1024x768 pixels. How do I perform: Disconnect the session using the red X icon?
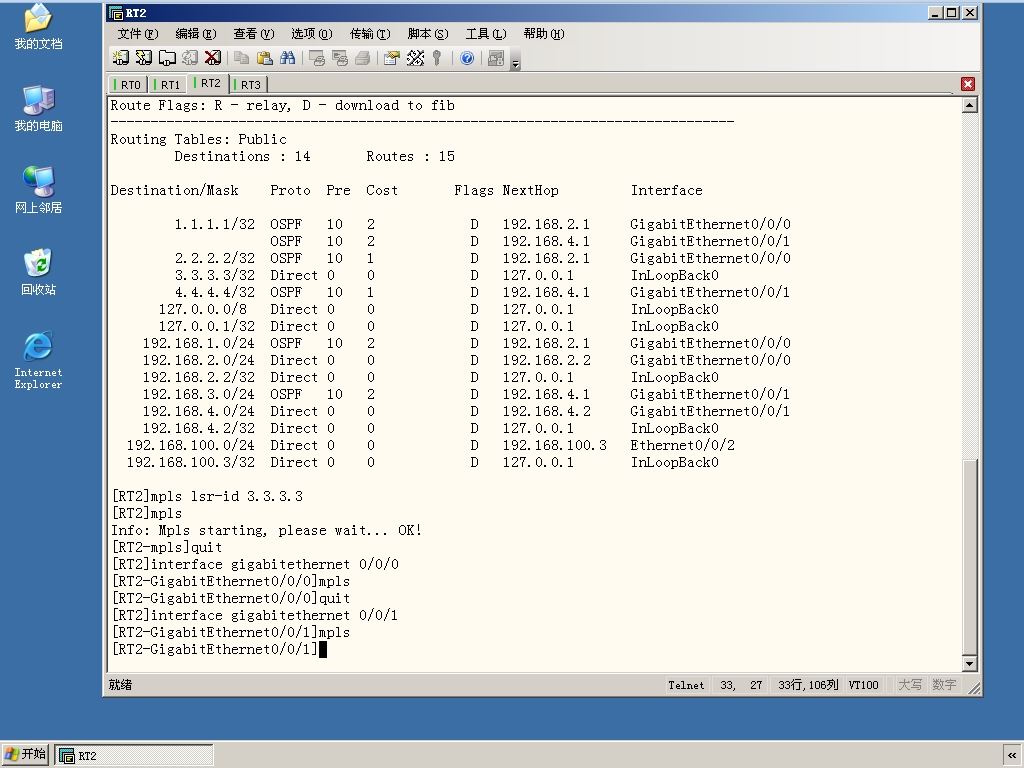tap(213, 58)
